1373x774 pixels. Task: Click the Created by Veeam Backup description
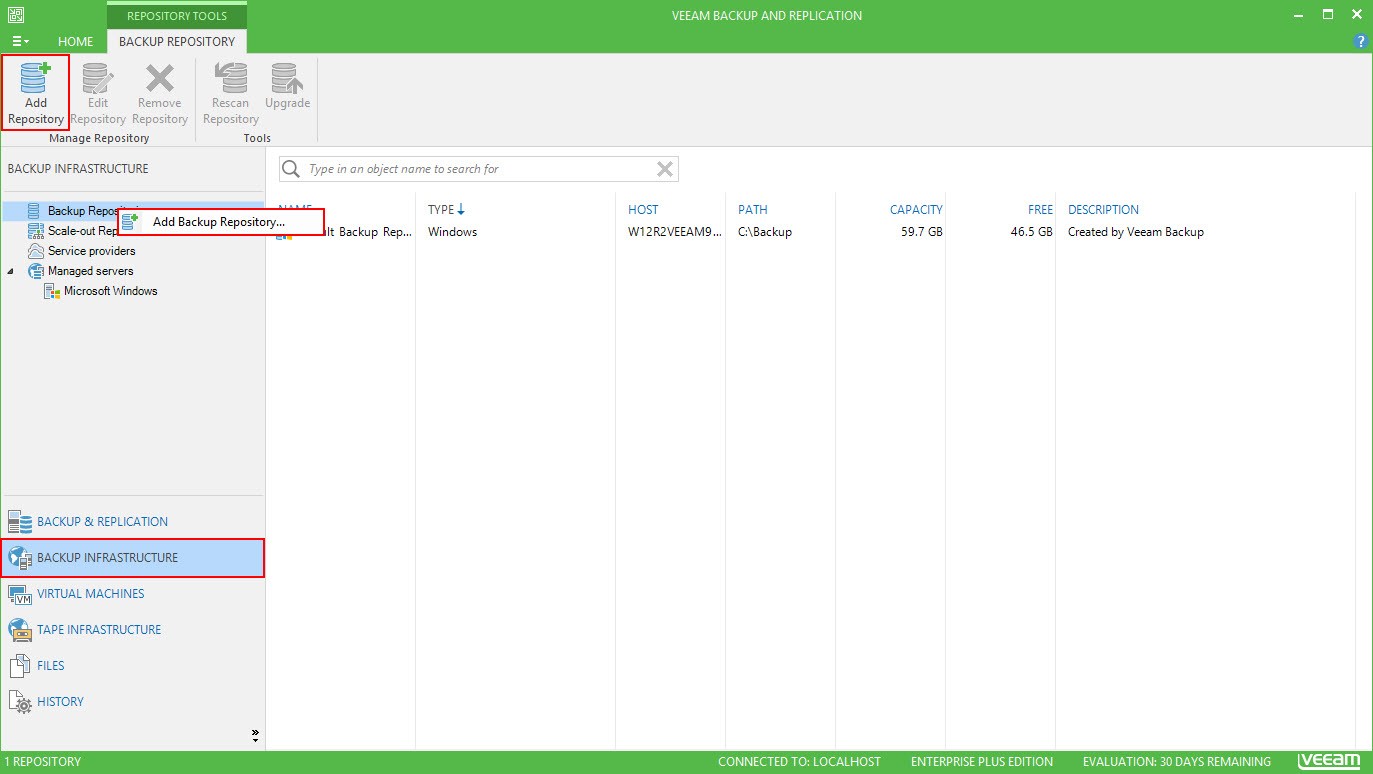pos(1136,232)
